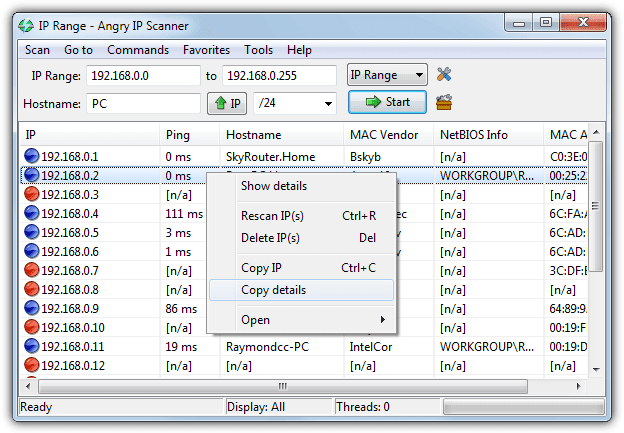Image resolution: width=624 pixels, height=433 pixels.
Task: Sort by the Ping column header
Action: pyautogui.click(x=189, y=135)
